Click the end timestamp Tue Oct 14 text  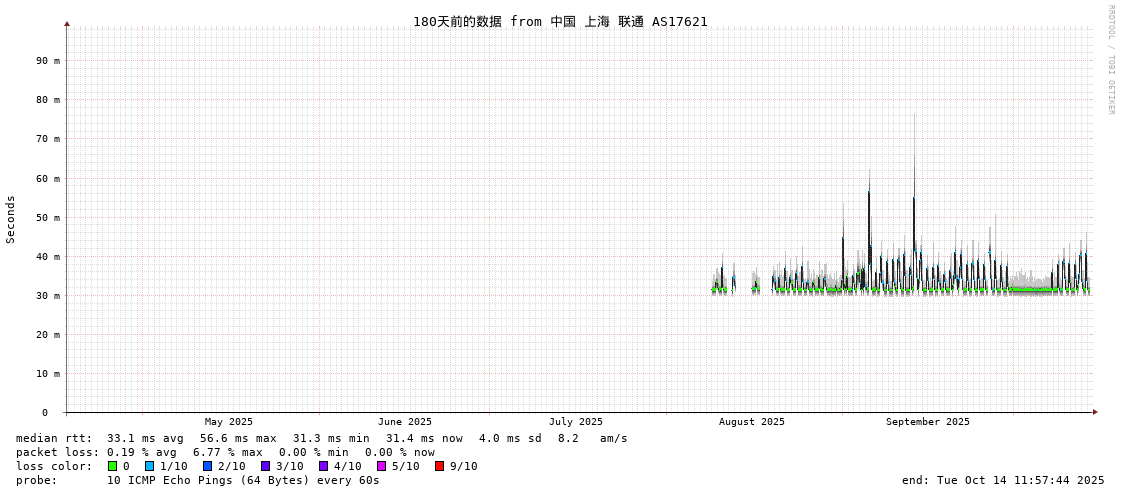[x=1003, y=480]
